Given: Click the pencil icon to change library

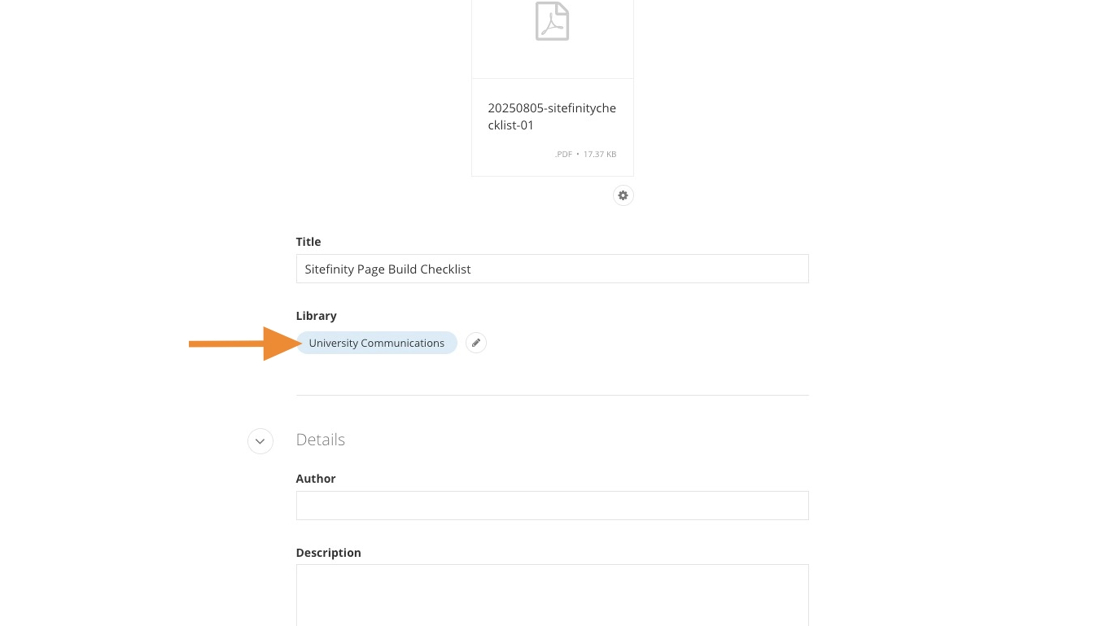Looking at the screenshot, I should (x=476, y=343).
